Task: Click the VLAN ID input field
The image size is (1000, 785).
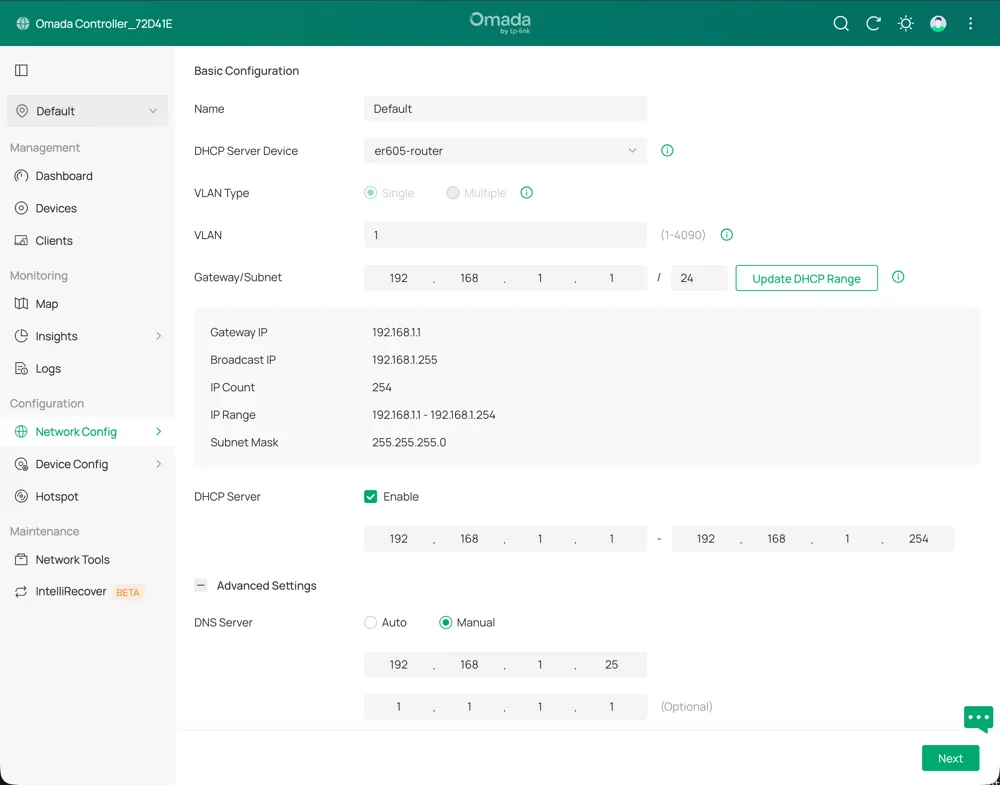Action: click(x=505, y=235)
